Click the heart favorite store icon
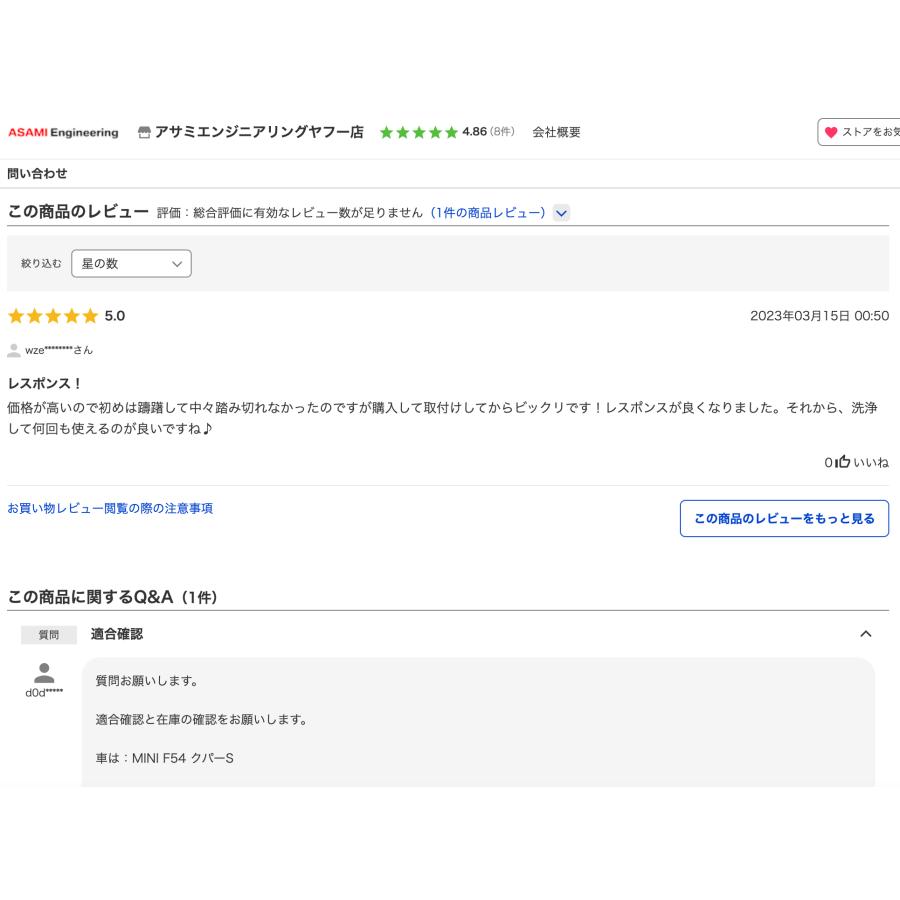Screen dimensions: 900x900 (x=831, y=132)
